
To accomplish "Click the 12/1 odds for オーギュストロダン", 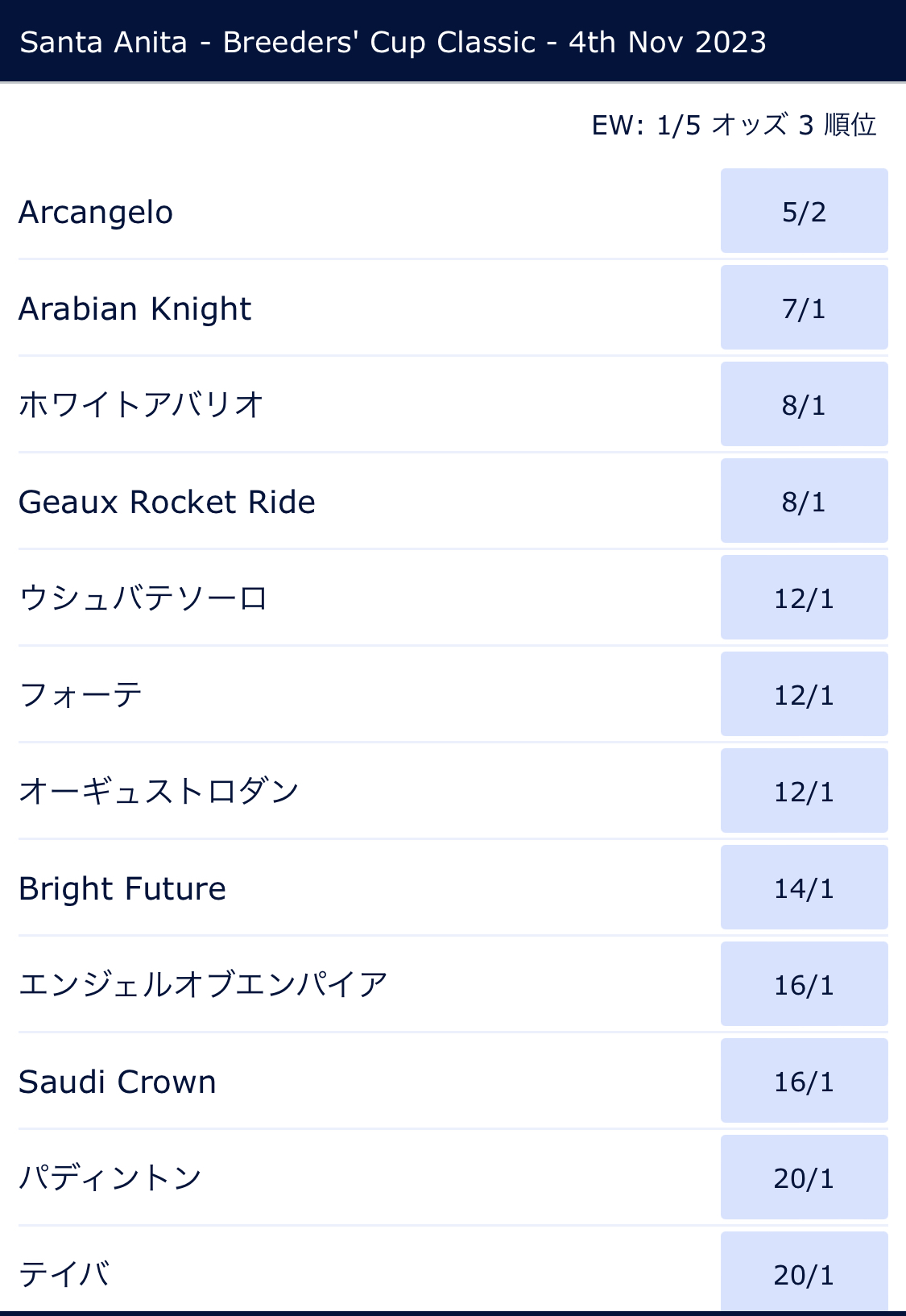I will 804,791.
